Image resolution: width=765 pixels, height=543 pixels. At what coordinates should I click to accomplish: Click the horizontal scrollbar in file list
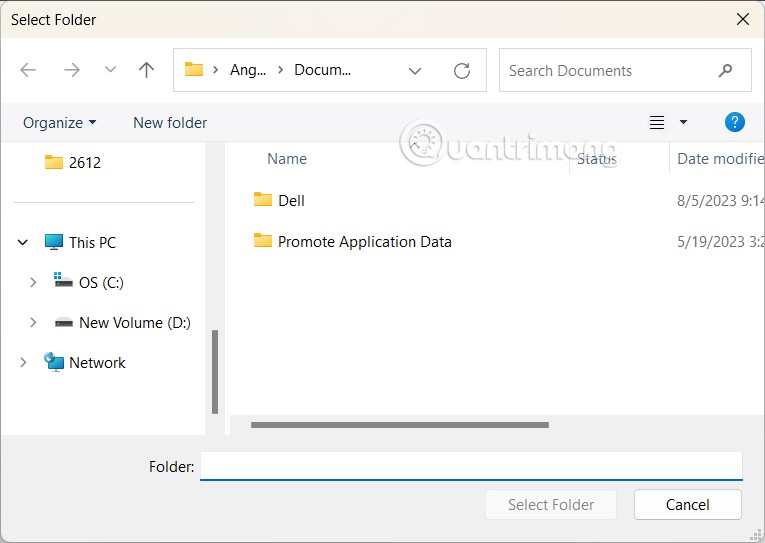[400, 425]
